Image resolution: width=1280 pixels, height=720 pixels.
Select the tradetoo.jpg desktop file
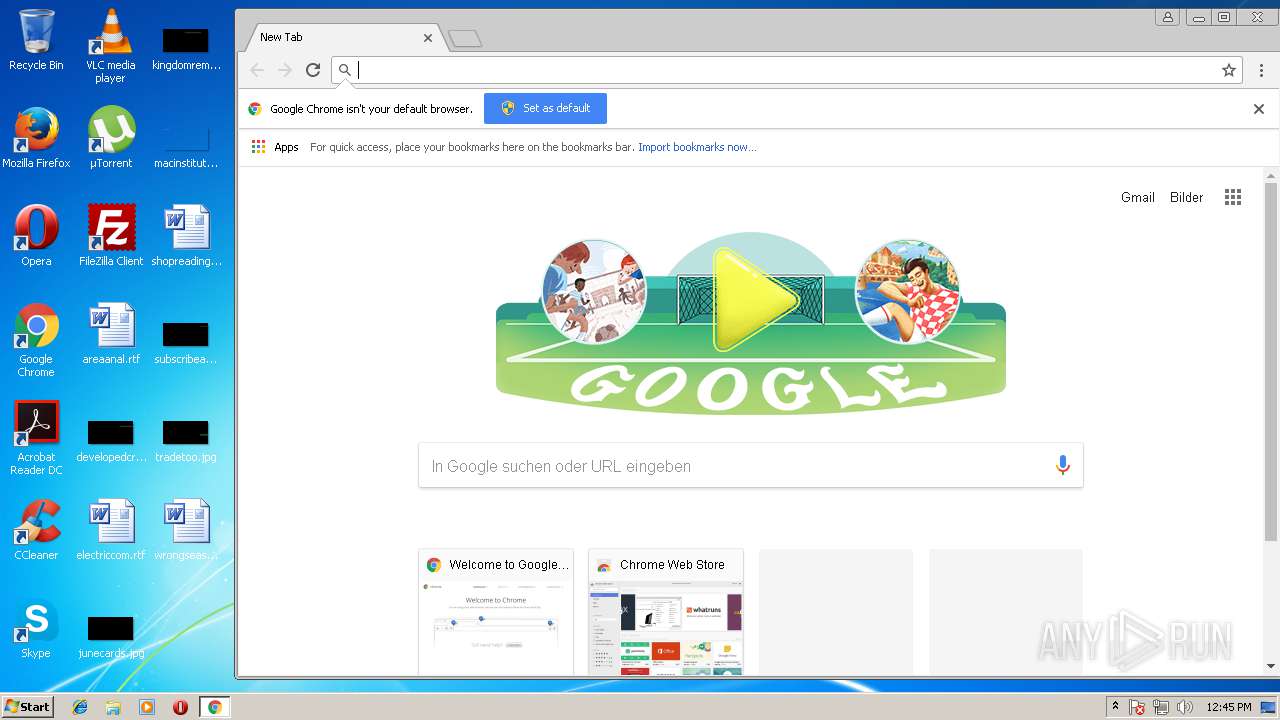pyautogui.click(x=186, y=440)
